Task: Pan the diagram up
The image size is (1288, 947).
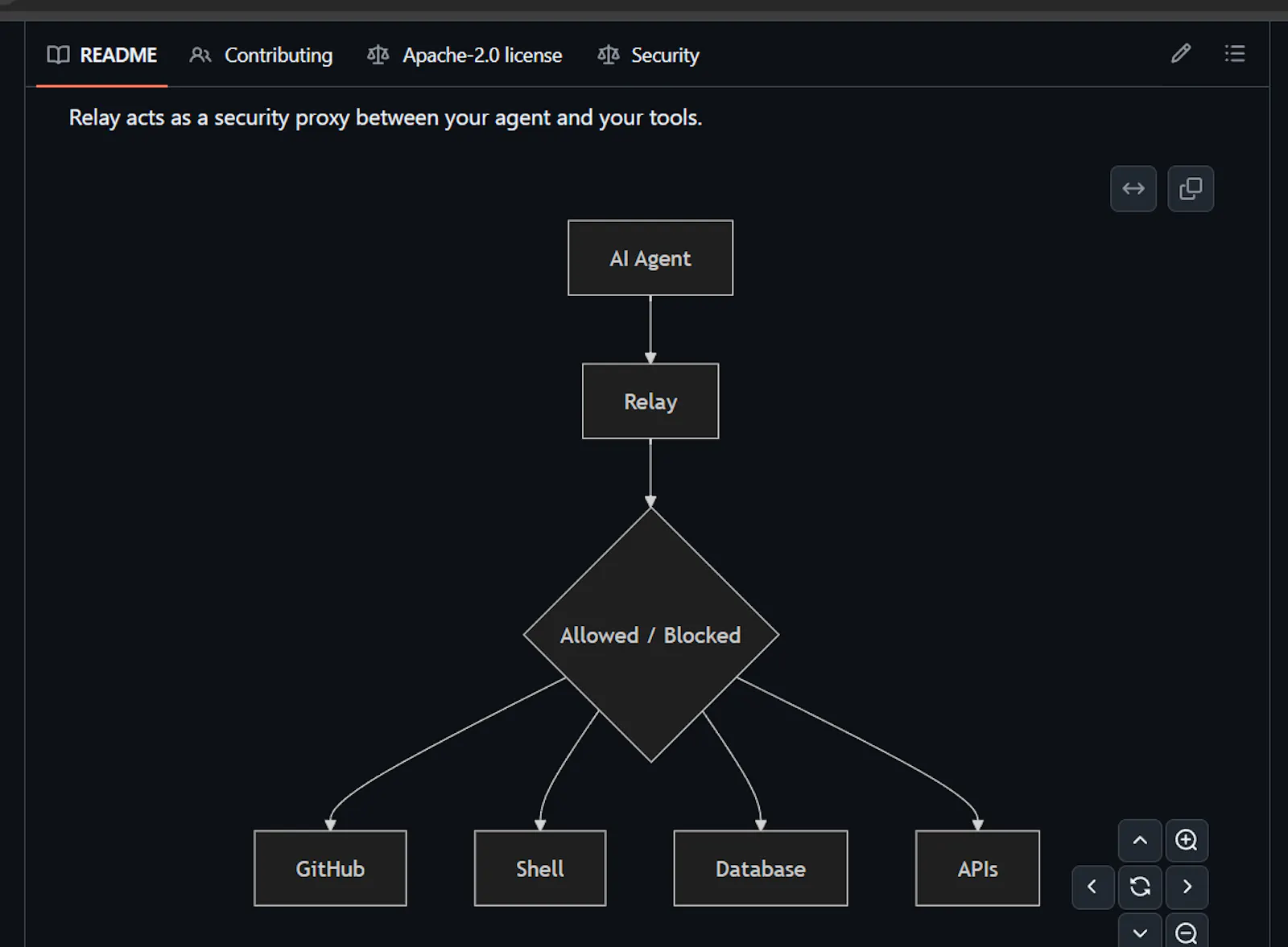Action: tap(1140, 841)
